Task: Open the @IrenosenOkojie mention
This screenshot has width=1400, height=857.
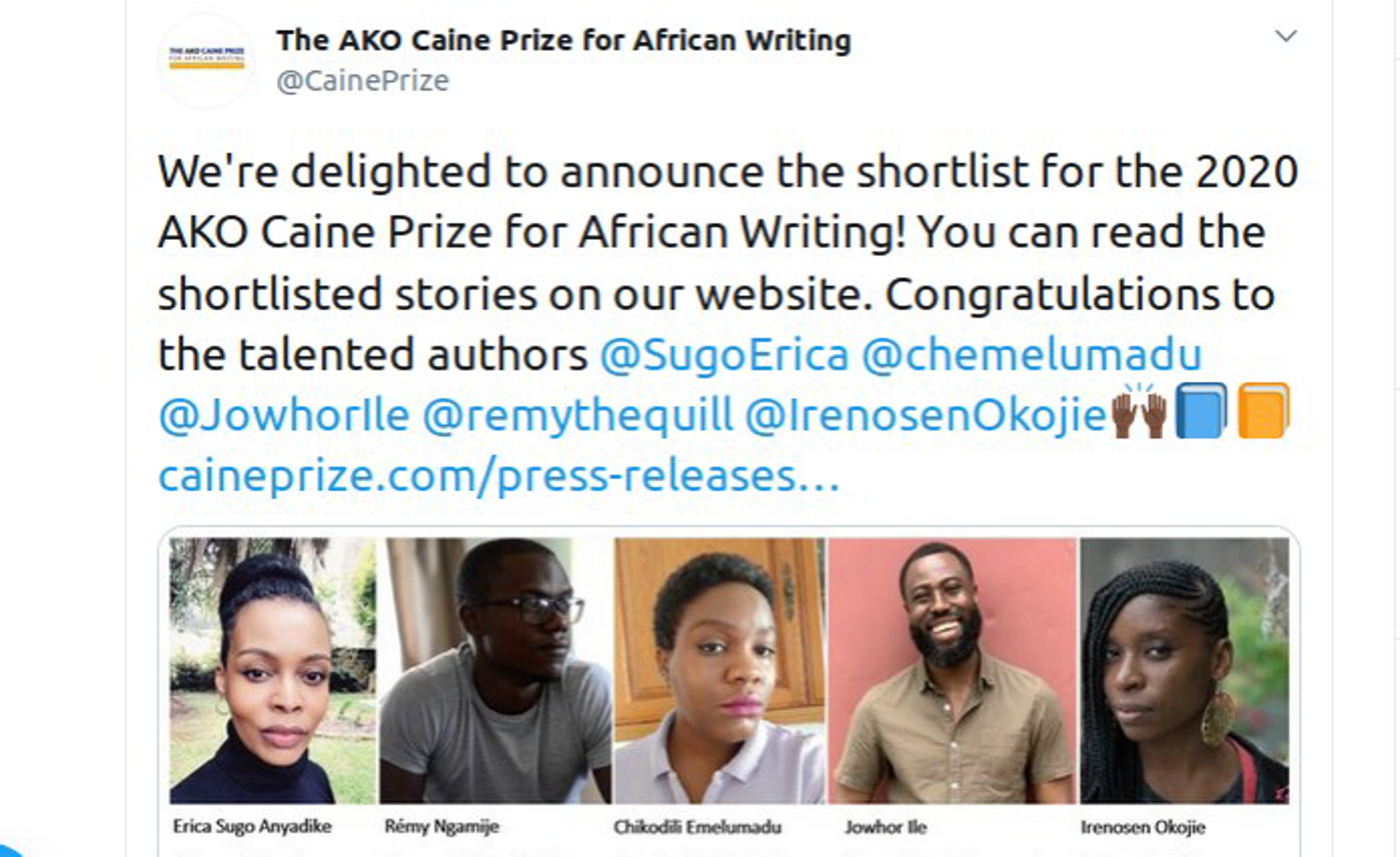Action: pos(926,415)
